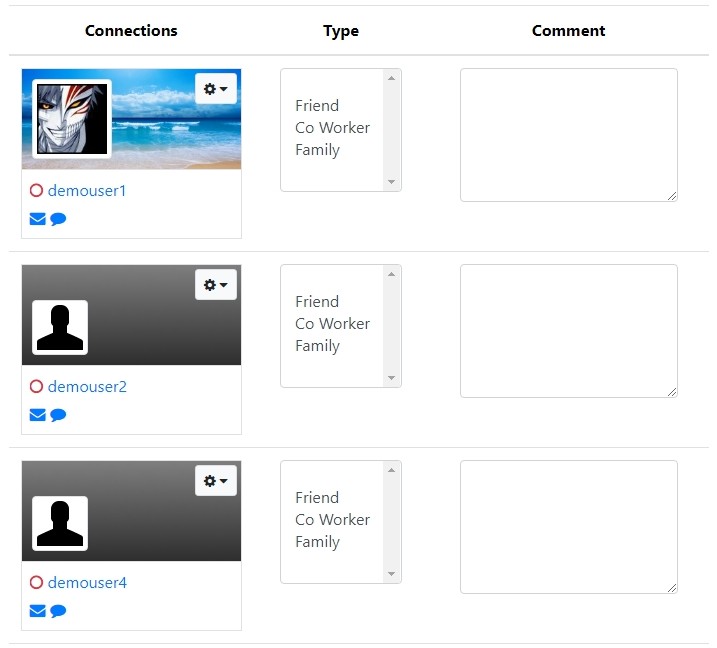The image size is (717, 648).
Task: Click the Comment column header
Action: [568, 31]
